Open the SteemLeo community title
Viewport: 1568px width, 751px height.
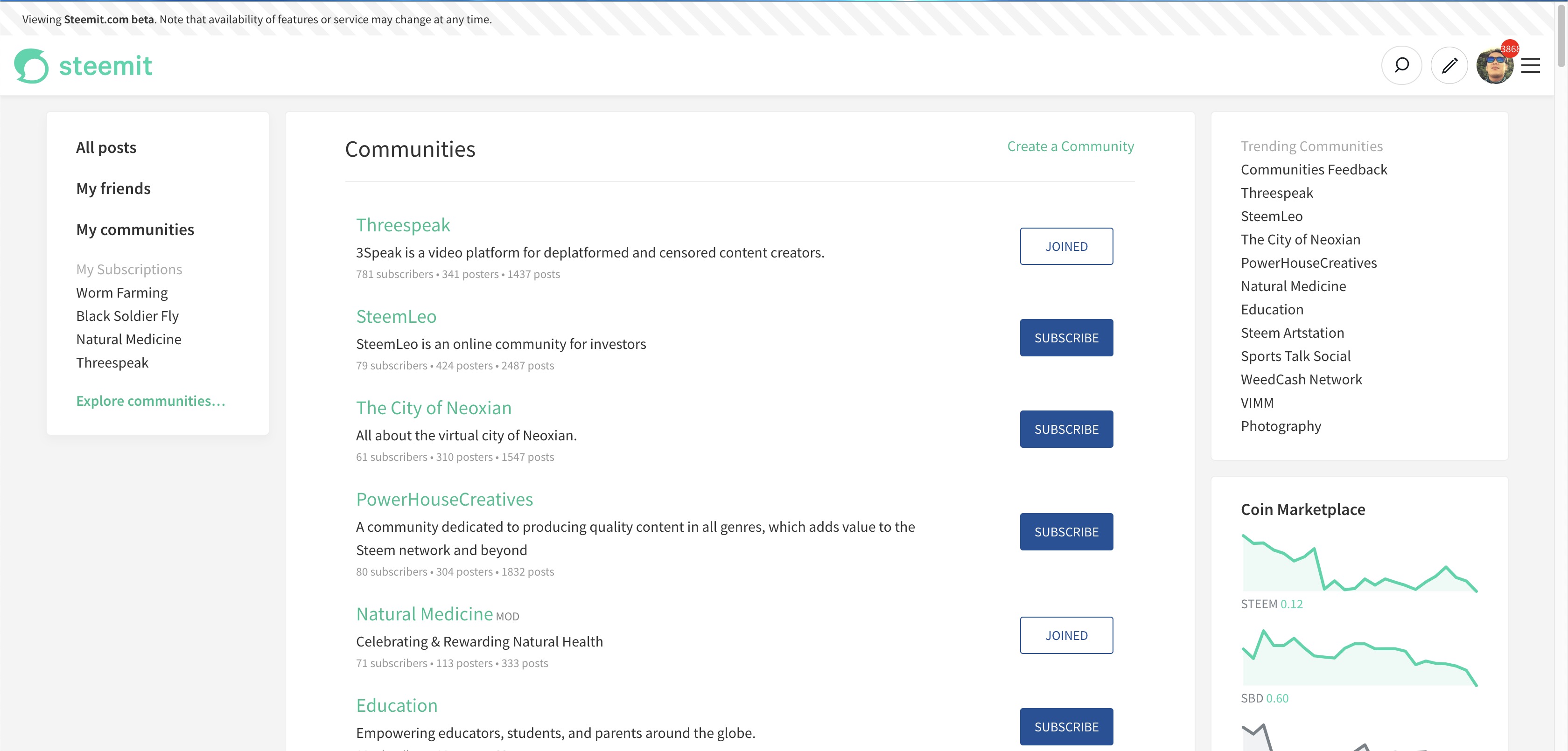[x=396, y=316]
